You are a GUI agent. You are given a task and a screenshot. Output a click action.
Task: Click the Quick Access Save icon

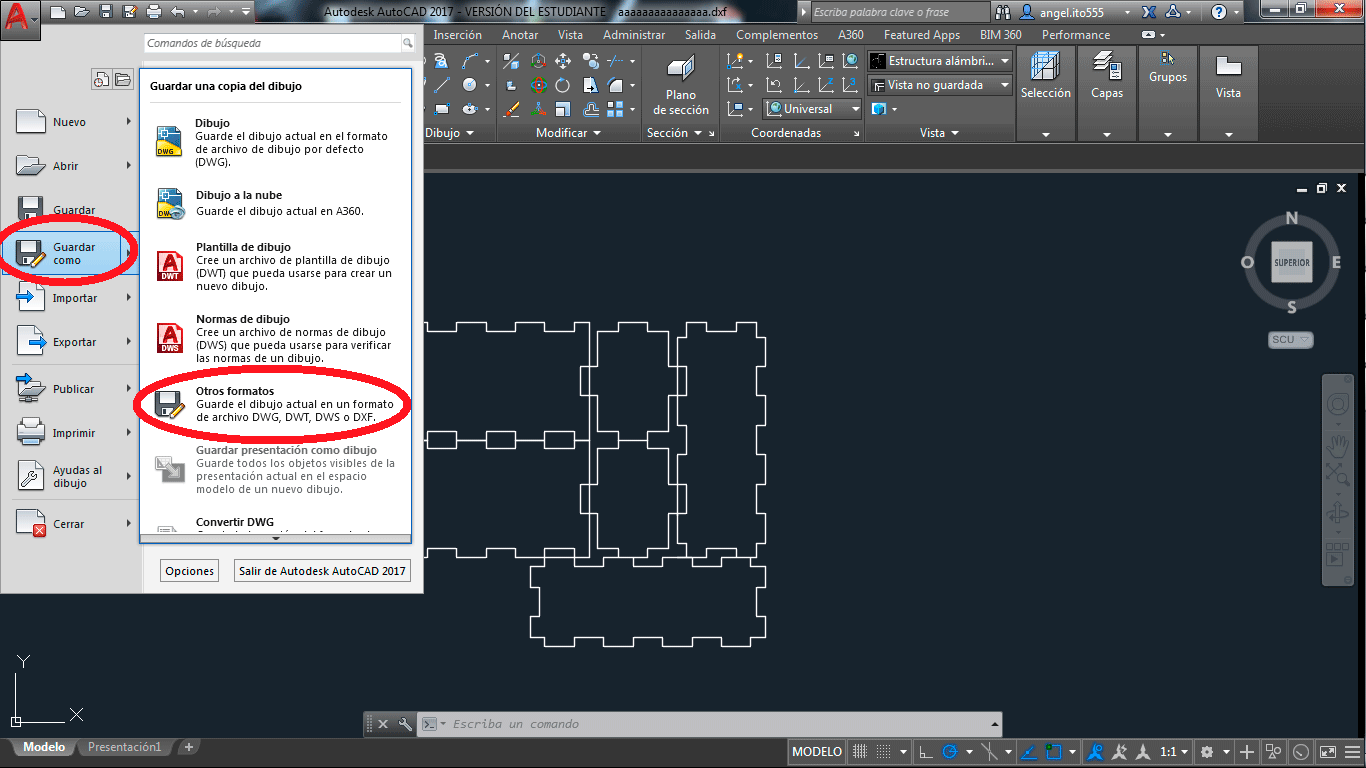coord(105,12)
